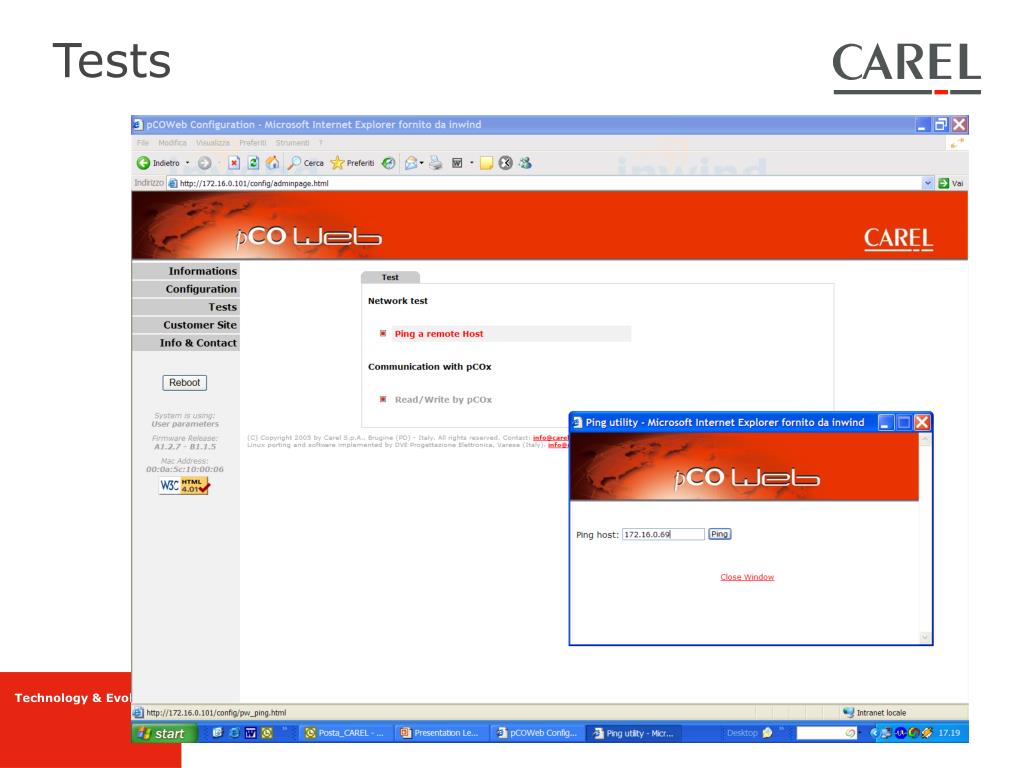This screenshot has height=768, width=1024.
Task: Click the Ping button in Ping utility
Action: pyautogui.click(x=720, y=534)
